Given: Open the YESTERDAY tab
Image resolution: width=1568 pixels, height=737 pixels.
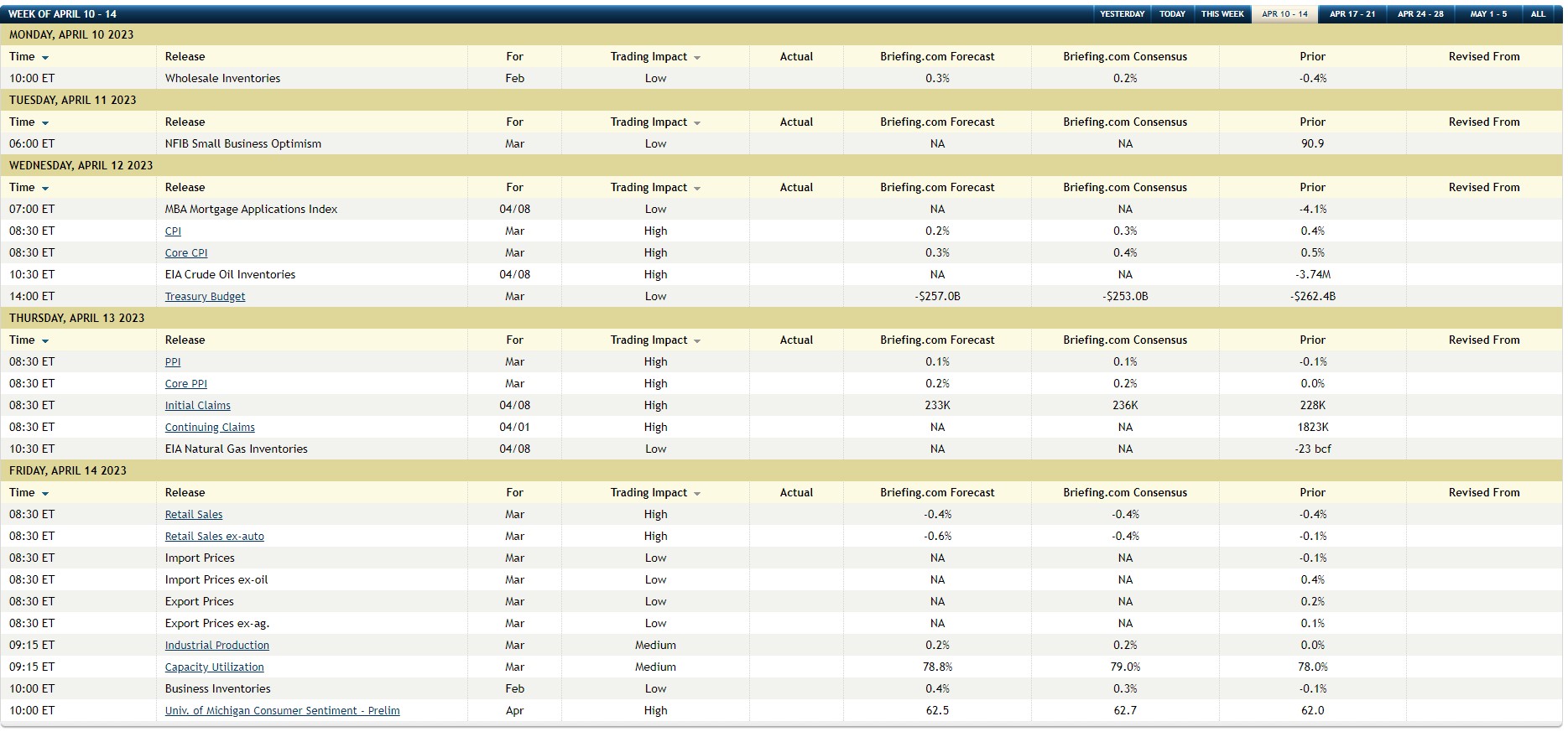Looking at the screenshot, I should click(1122, 14).
